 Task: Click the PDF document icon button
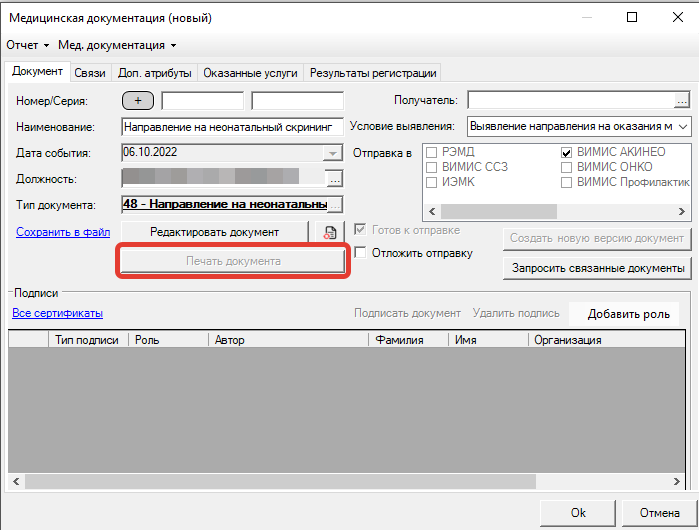click(x=329, y=232)
